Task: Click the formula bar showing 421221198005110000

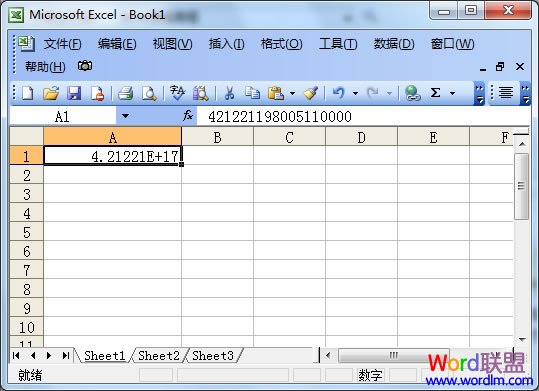Action: [363, 117]
